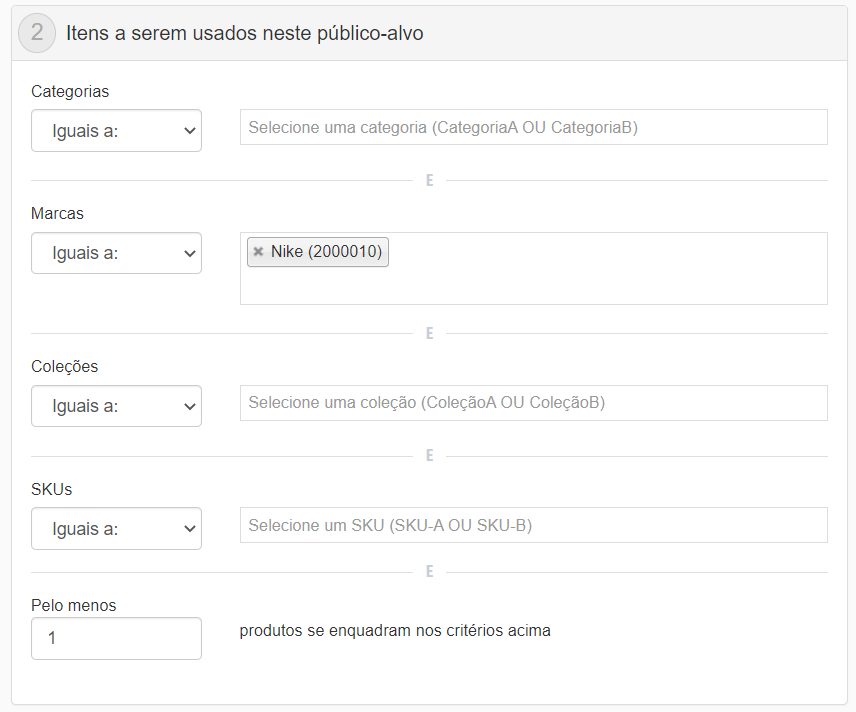
Task: Open the SKUs condition dropdown
Action: (x=116, y=528)
